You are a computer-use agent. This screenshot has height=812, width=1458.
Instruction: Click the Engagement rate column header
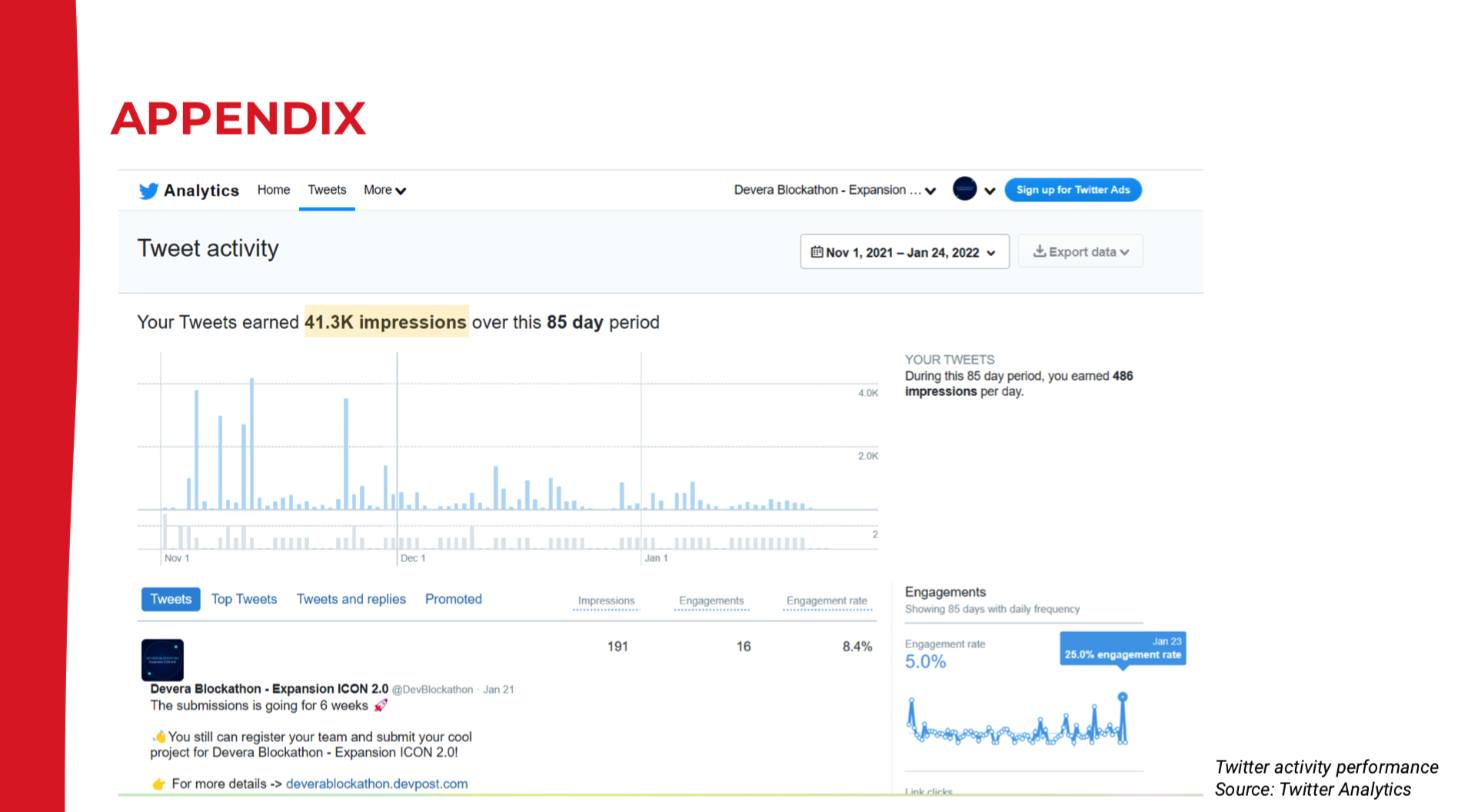[x=827, y=601]
